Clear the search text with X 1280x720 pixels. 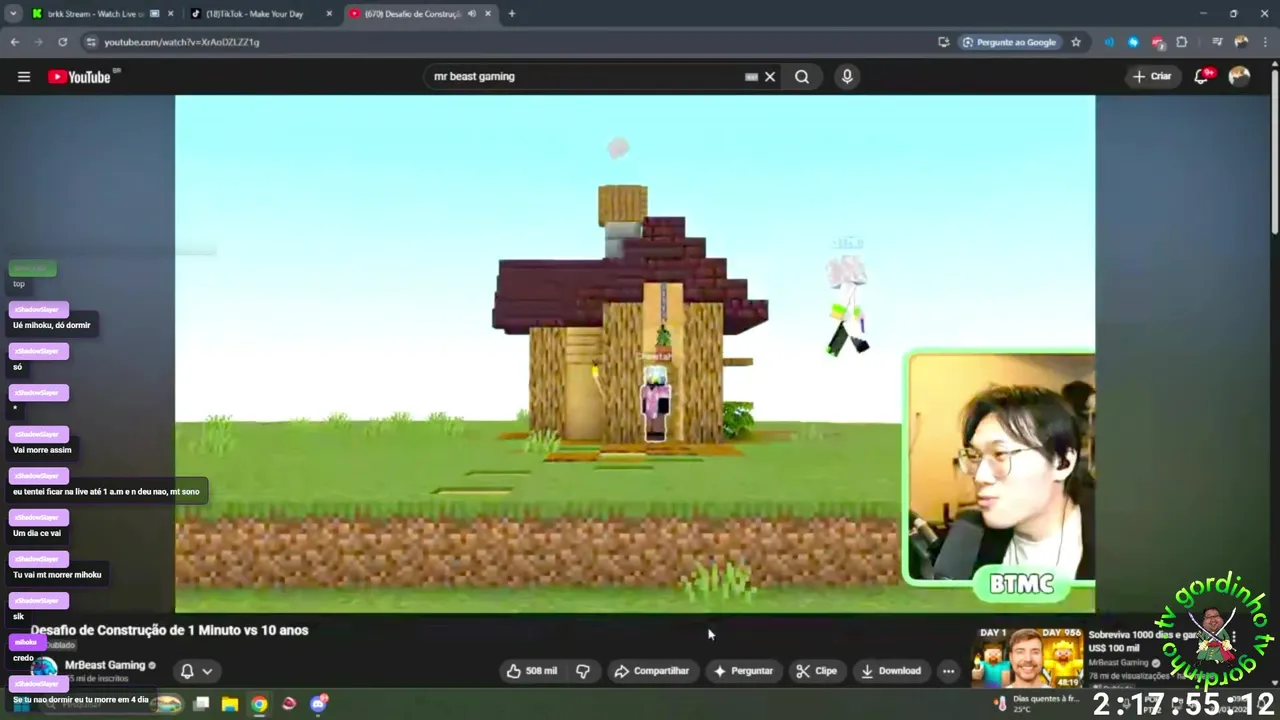pyautogui.click(x=770, y=77)
